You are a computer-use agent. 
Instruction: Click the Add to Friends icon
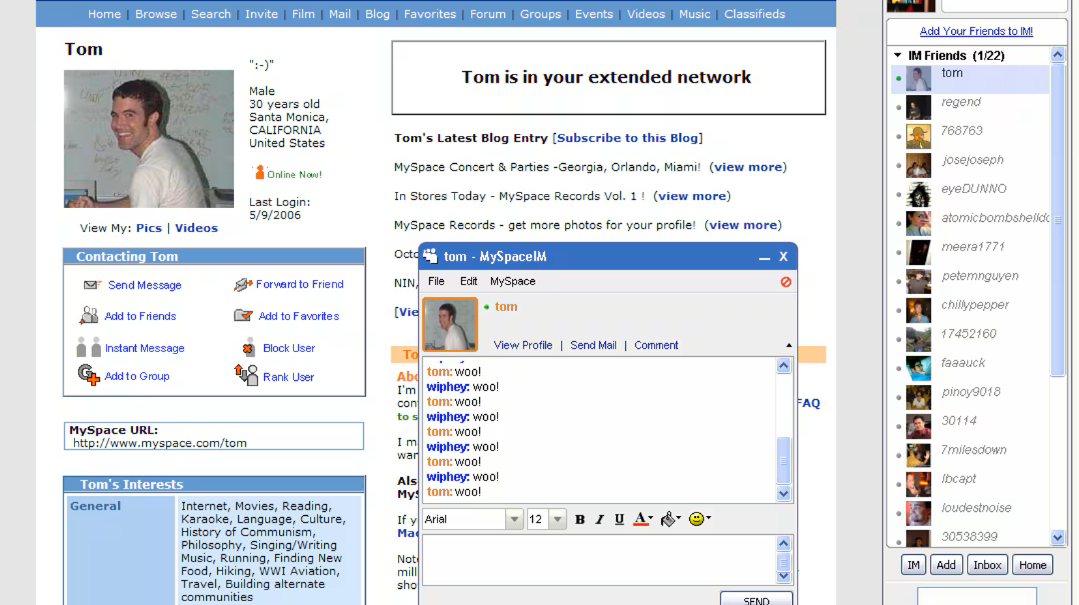[89, 315]
